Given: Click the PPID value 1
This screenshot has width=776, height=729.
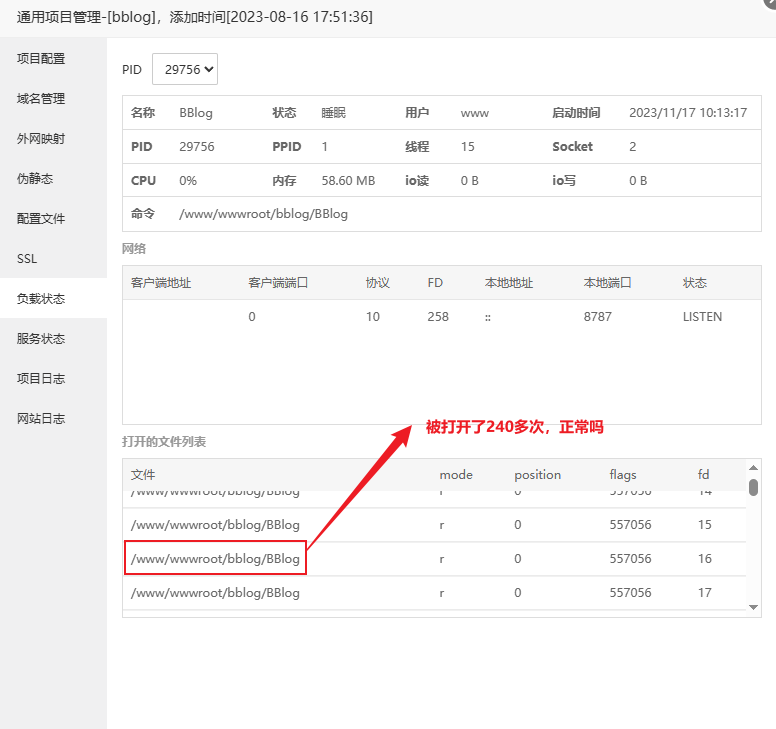Looking at the screenshot, I should (x=324, y=147).
